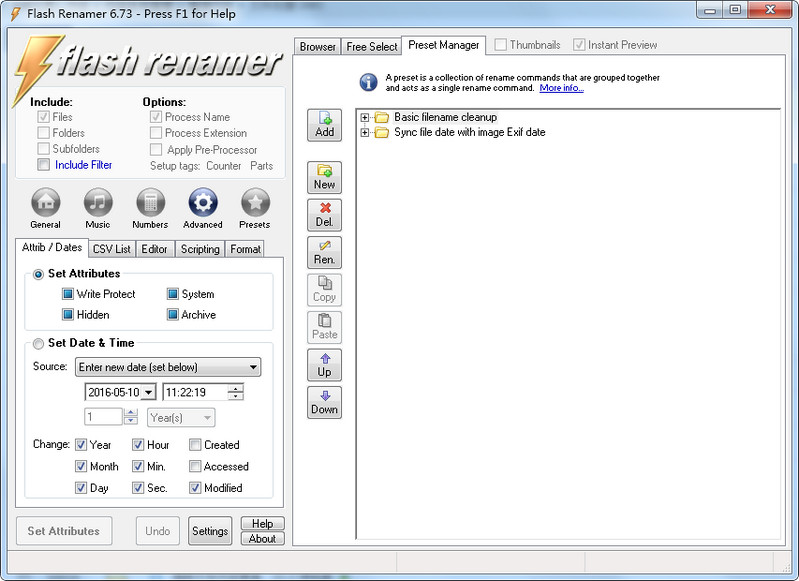Click Sync file date folder icon
Screen dimensions: 799x581
tap(382, 133)
